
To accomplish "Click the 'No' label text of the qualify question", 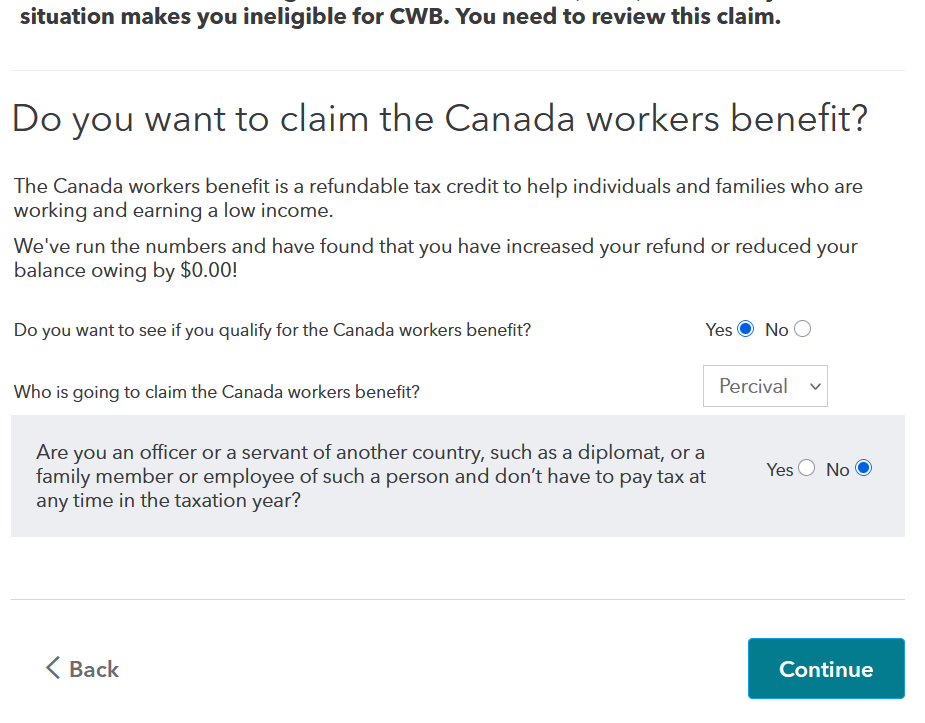I will [x=776, y=330].
